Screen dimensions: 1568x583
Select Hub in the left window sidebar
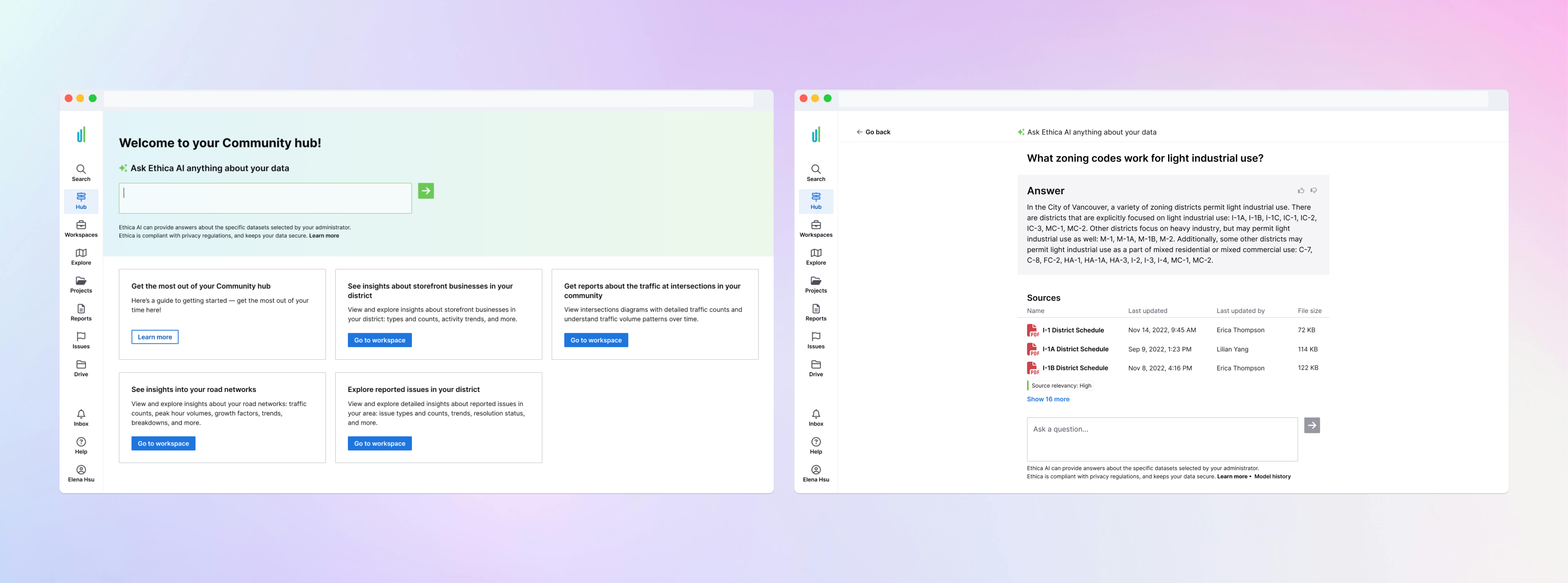click(81, 201)
